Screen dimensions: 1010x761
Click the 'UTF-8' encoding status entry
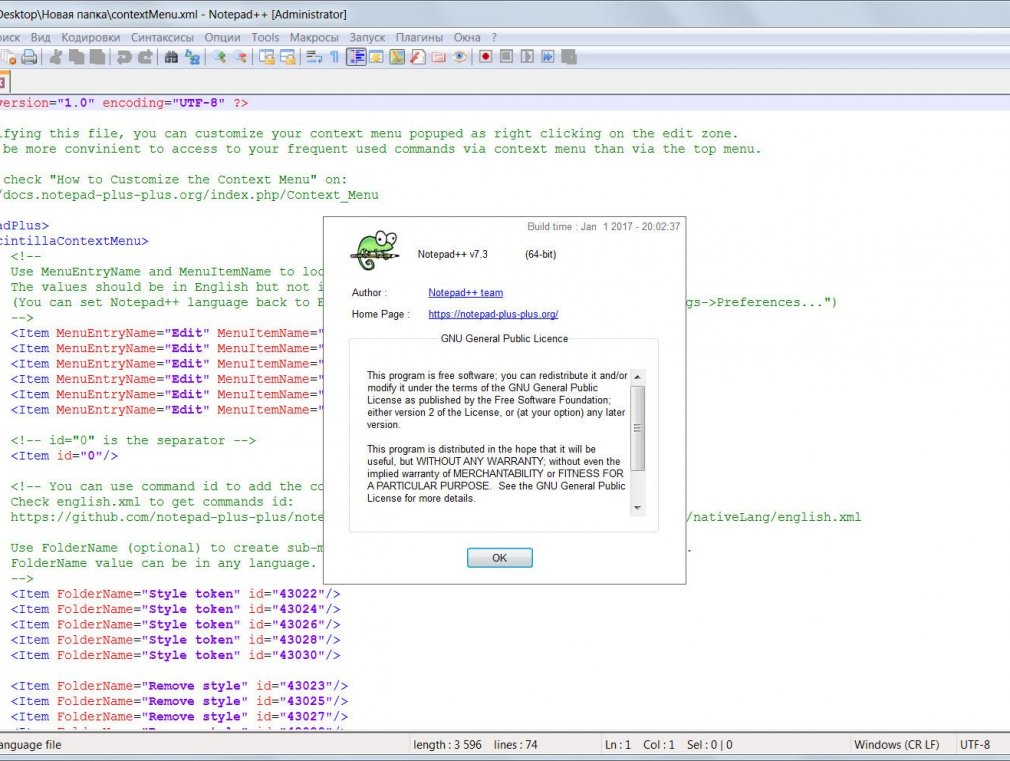click(x=975, y=745)
